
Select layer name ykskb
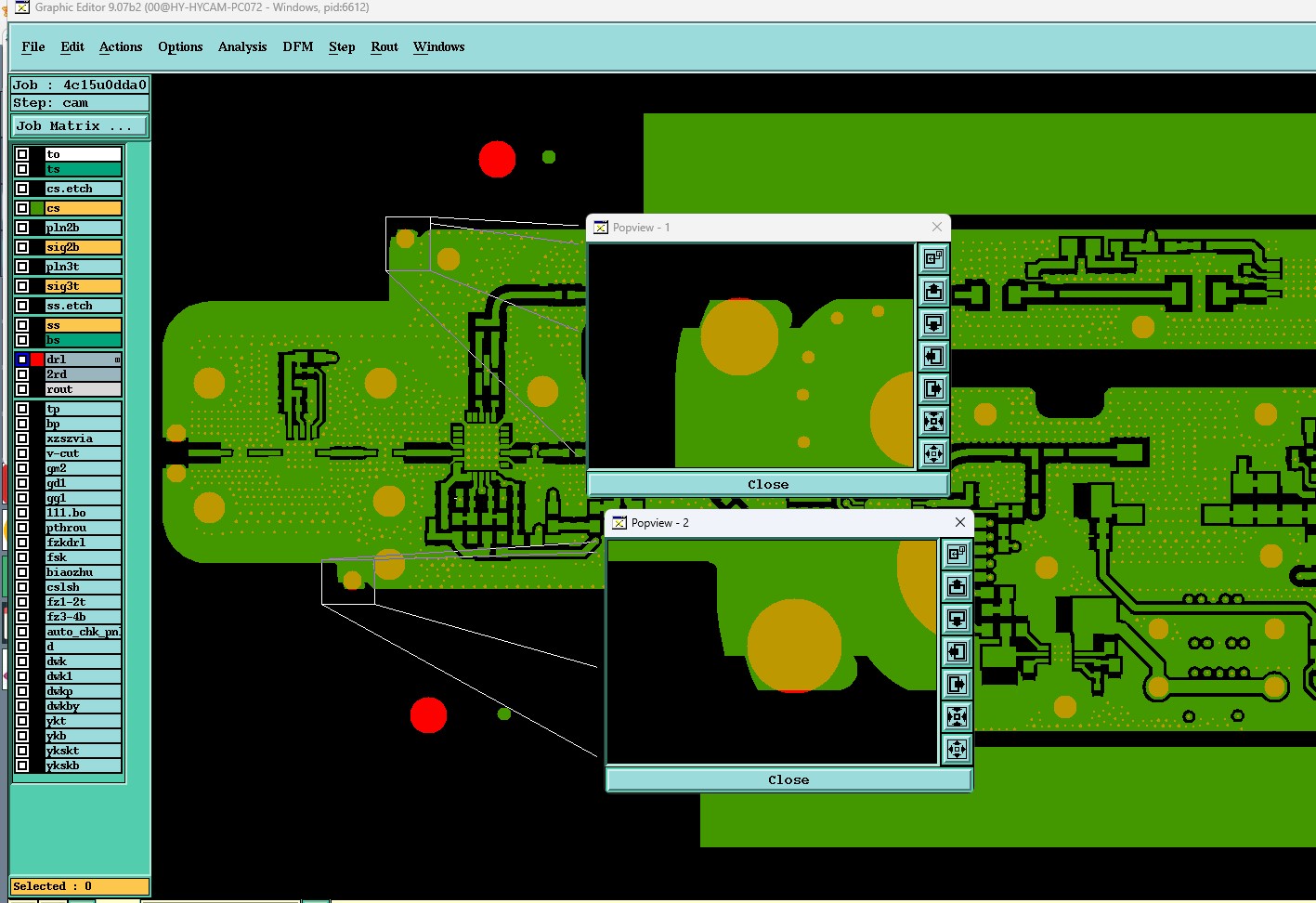pos(84,766)
